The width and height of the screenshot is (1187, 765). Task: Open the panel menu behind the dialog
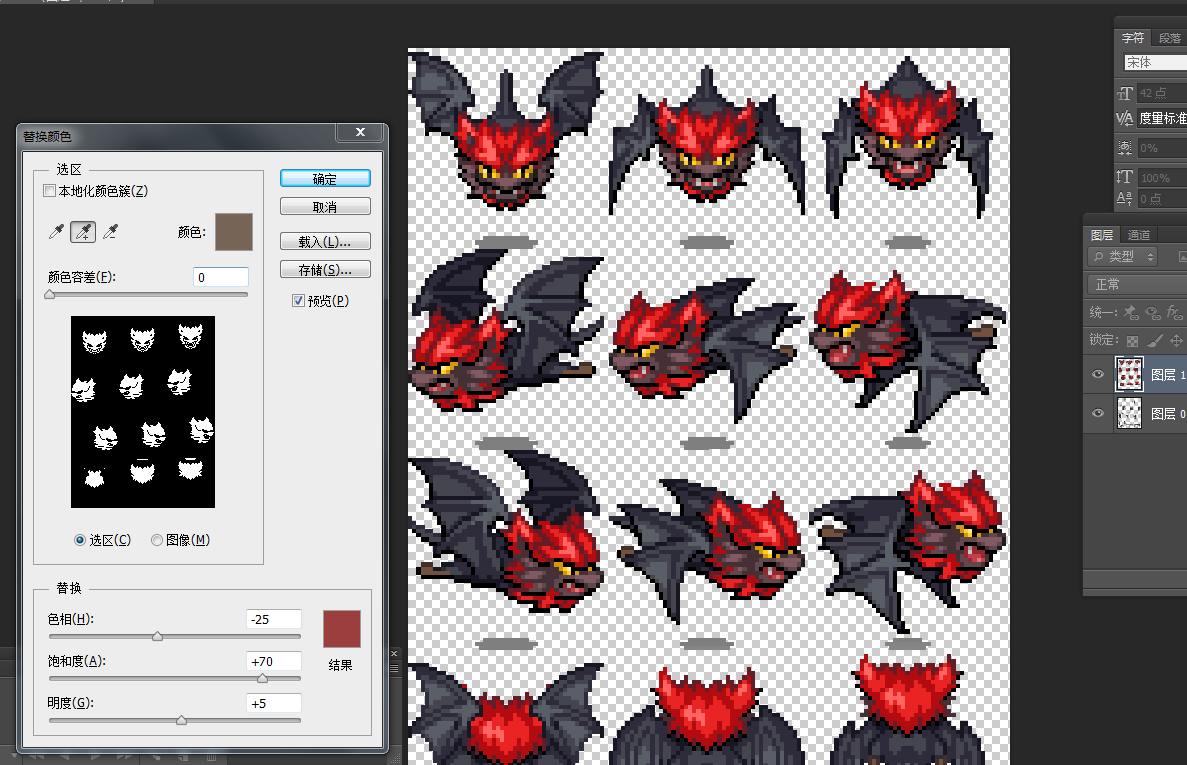tap(394, 668)
